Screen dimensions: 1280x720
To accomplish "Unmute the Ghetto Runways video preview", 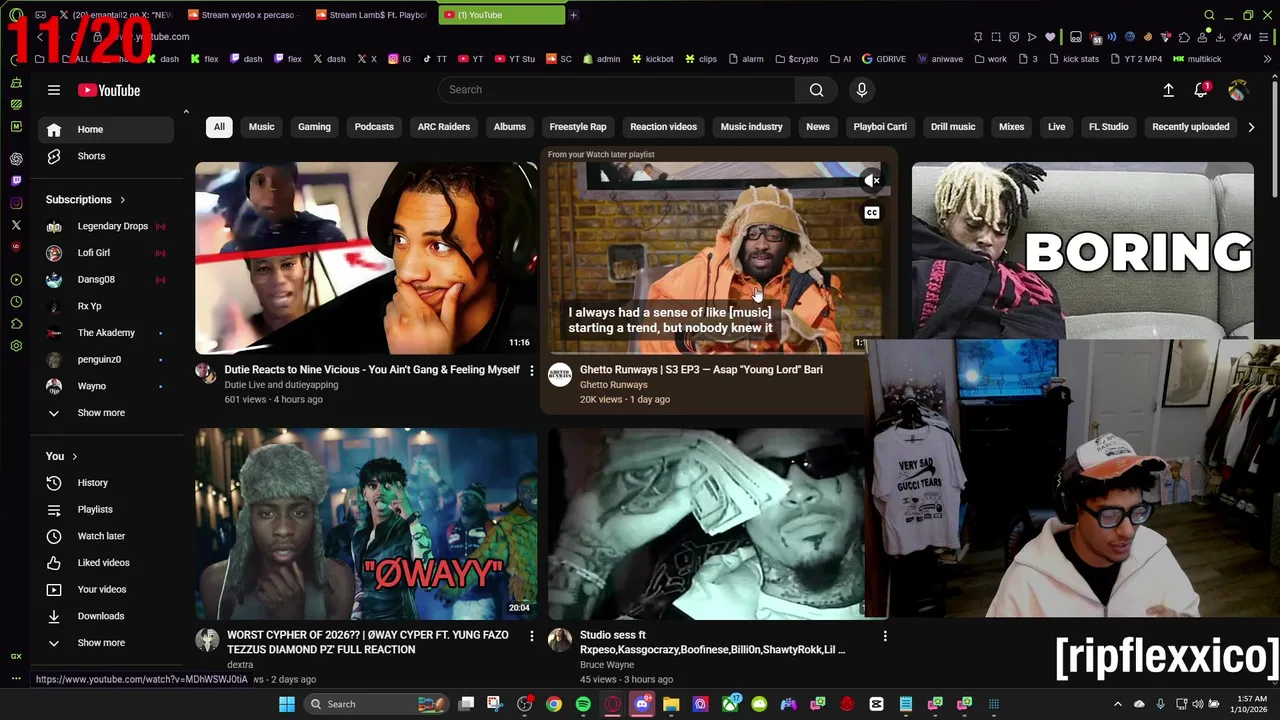I will 873,181.
